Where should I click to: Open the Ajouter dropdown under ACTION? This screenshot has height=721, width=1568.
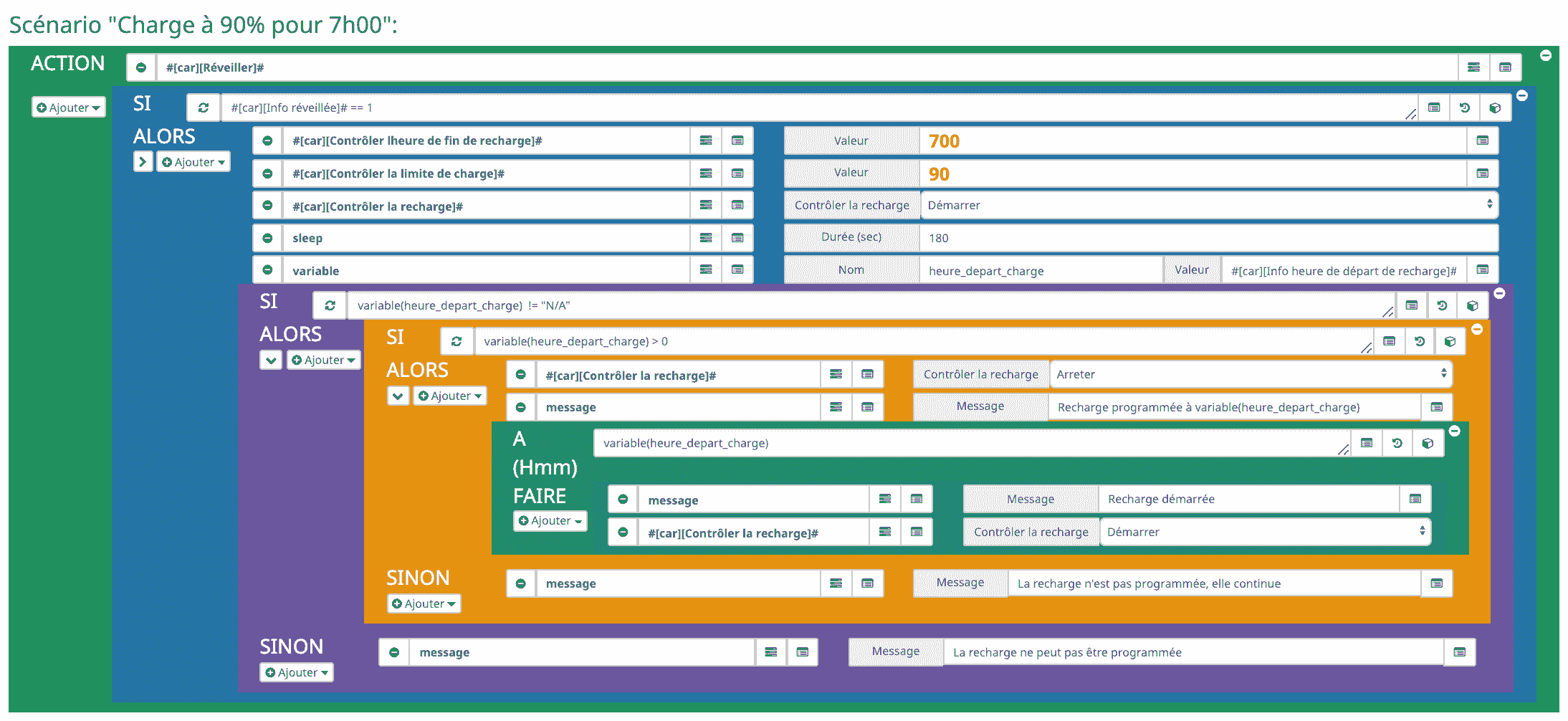coord(69,108)
